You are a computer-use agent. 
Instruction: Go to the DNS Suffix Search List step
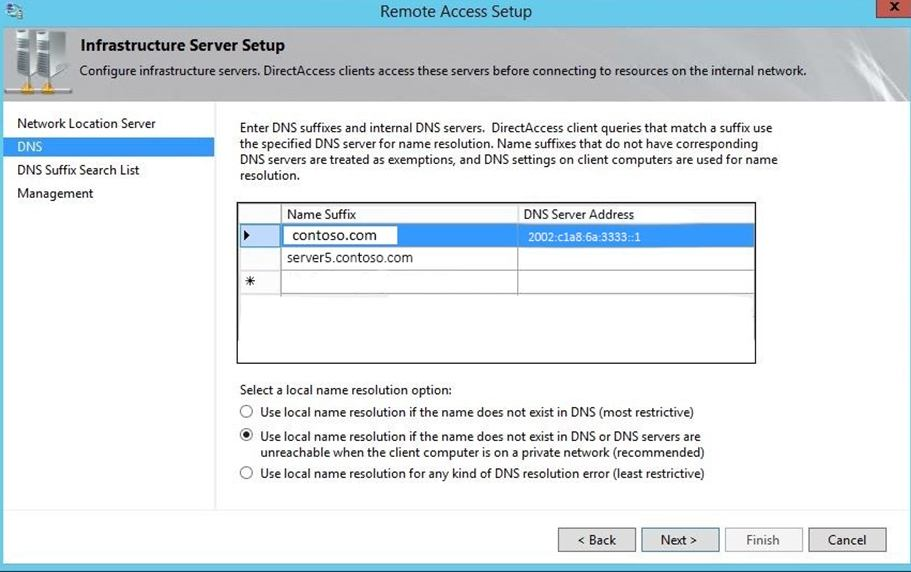point(78,170)
